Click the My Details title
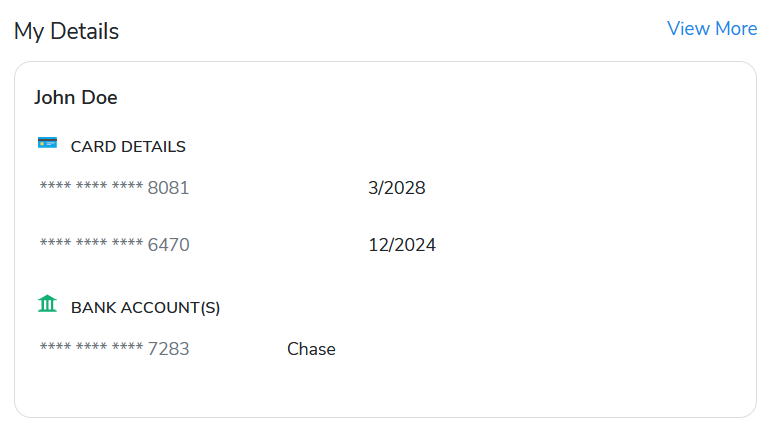Viewport: 782px width, 432px height. point(66,31)
